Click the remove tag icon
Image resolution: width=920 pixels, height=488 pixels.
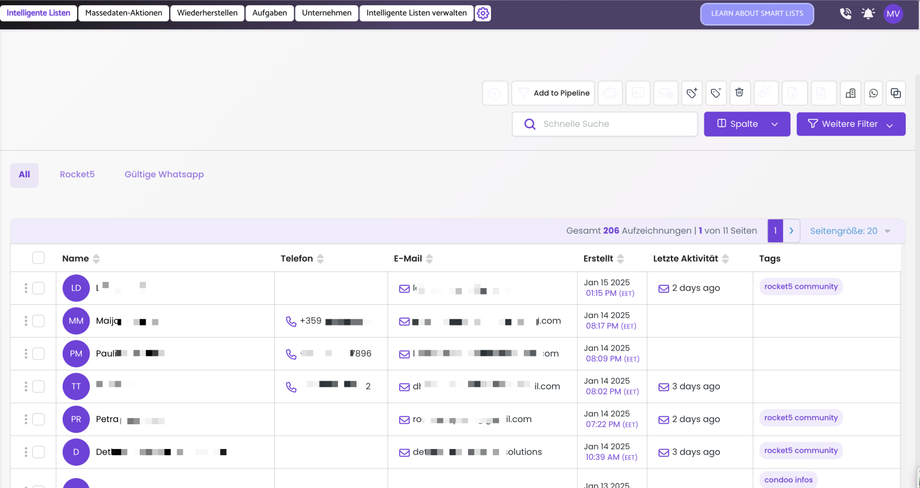click(716, 93)
